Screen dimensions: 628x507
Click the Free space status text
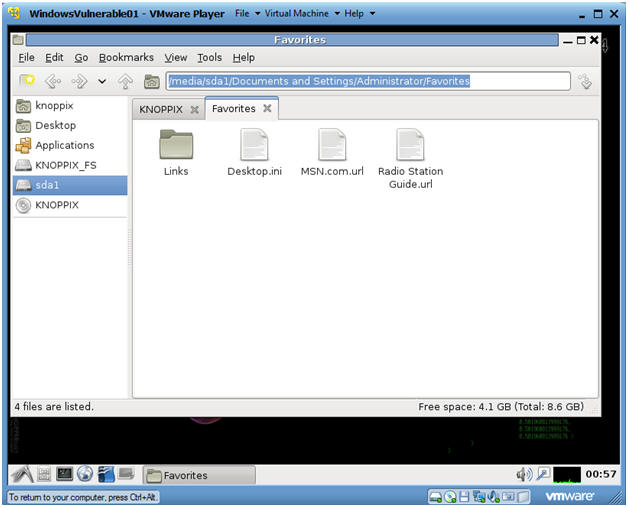coord(501,407)
